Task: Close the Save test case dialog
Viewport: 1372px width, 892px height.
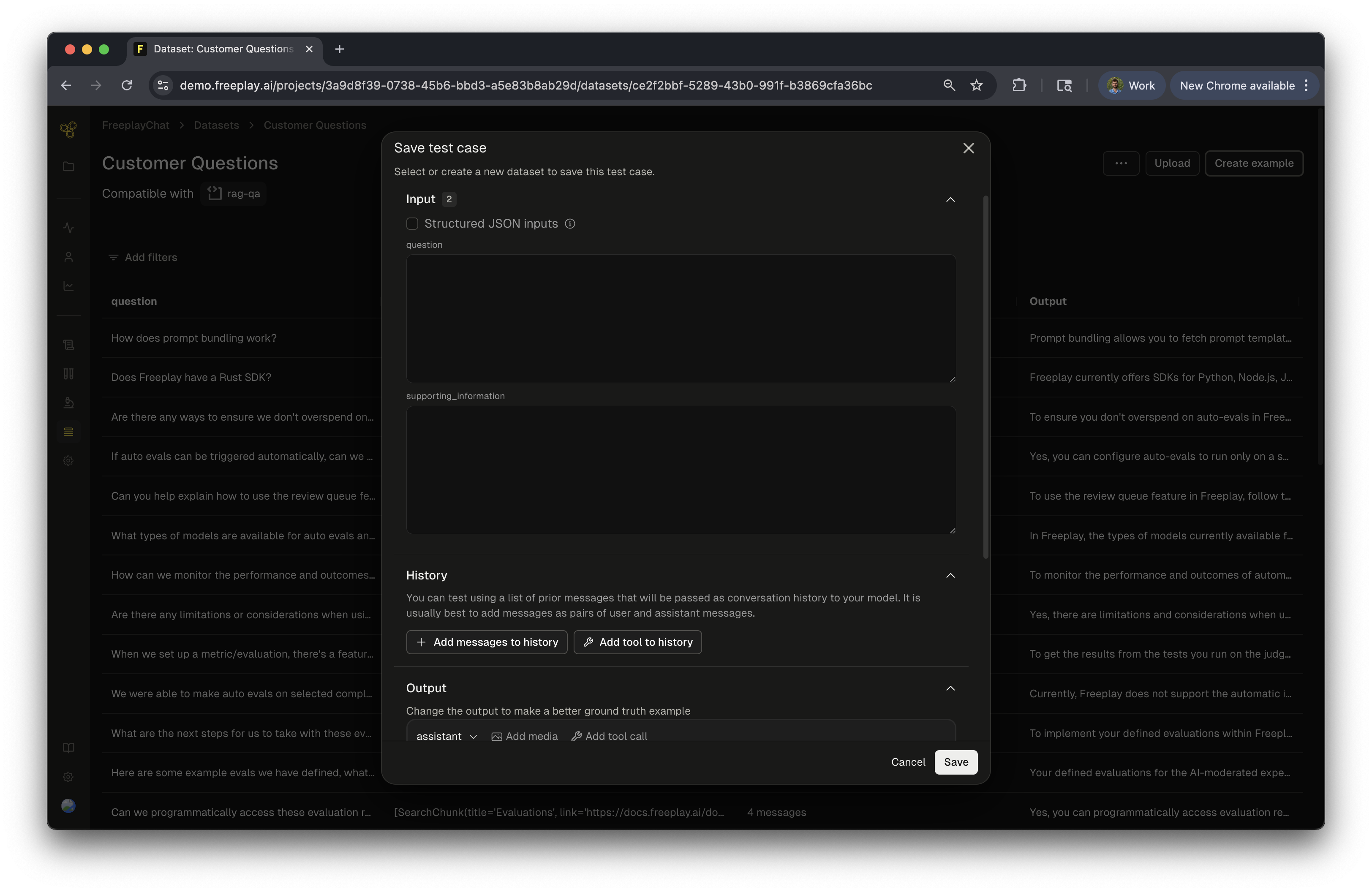Action: (x=969, y=148)
